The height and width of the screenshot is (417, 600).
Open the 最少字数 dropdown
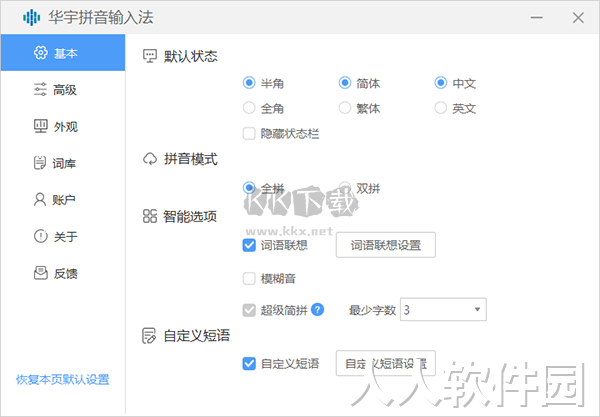tap(443, 309)
